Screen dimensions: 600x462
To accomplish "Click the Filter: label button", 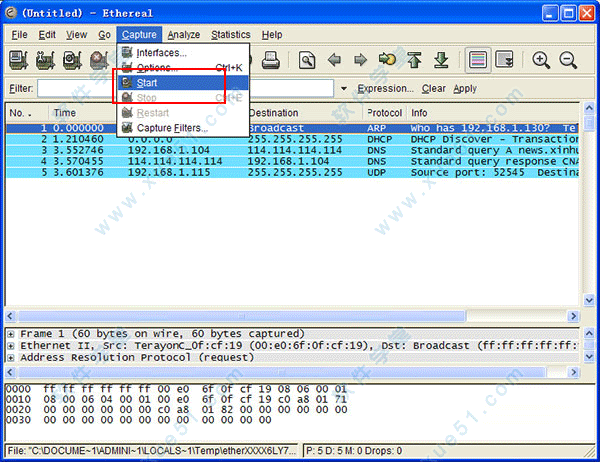I will click(21, 88).
